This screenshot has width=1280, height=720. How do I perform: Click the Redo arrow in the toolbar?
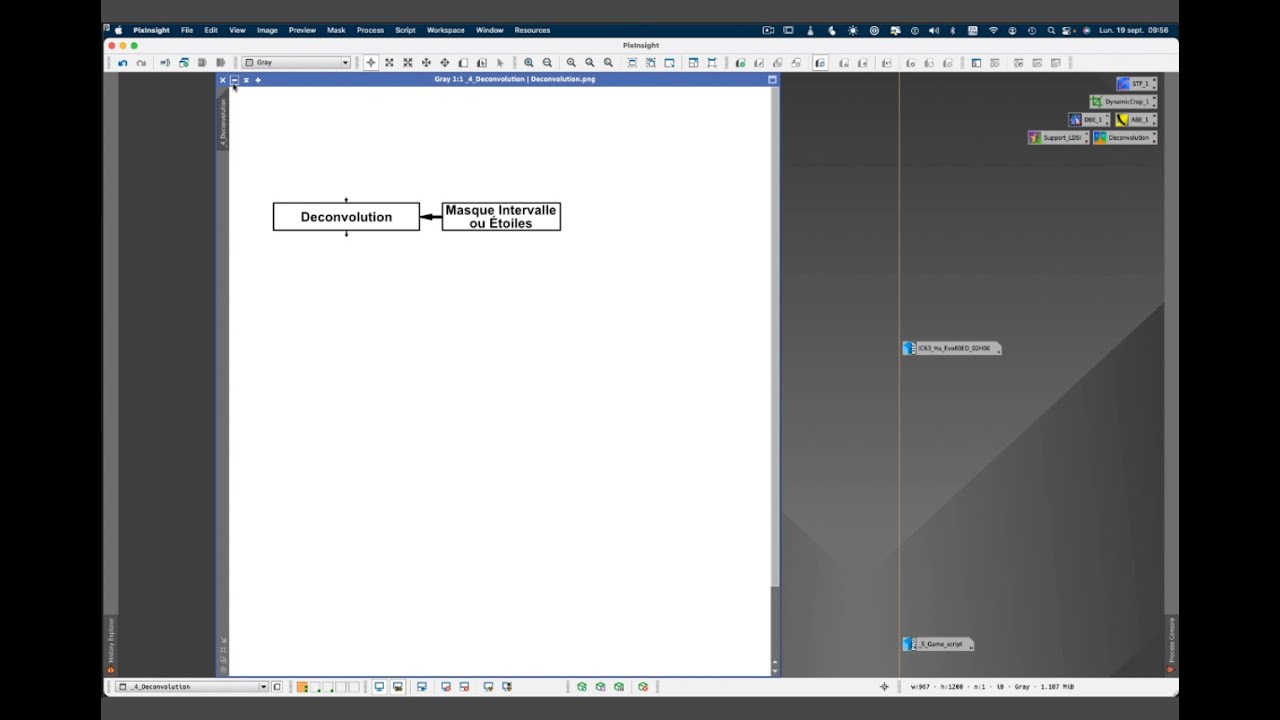pyautogui.click(x=141, y=63)
